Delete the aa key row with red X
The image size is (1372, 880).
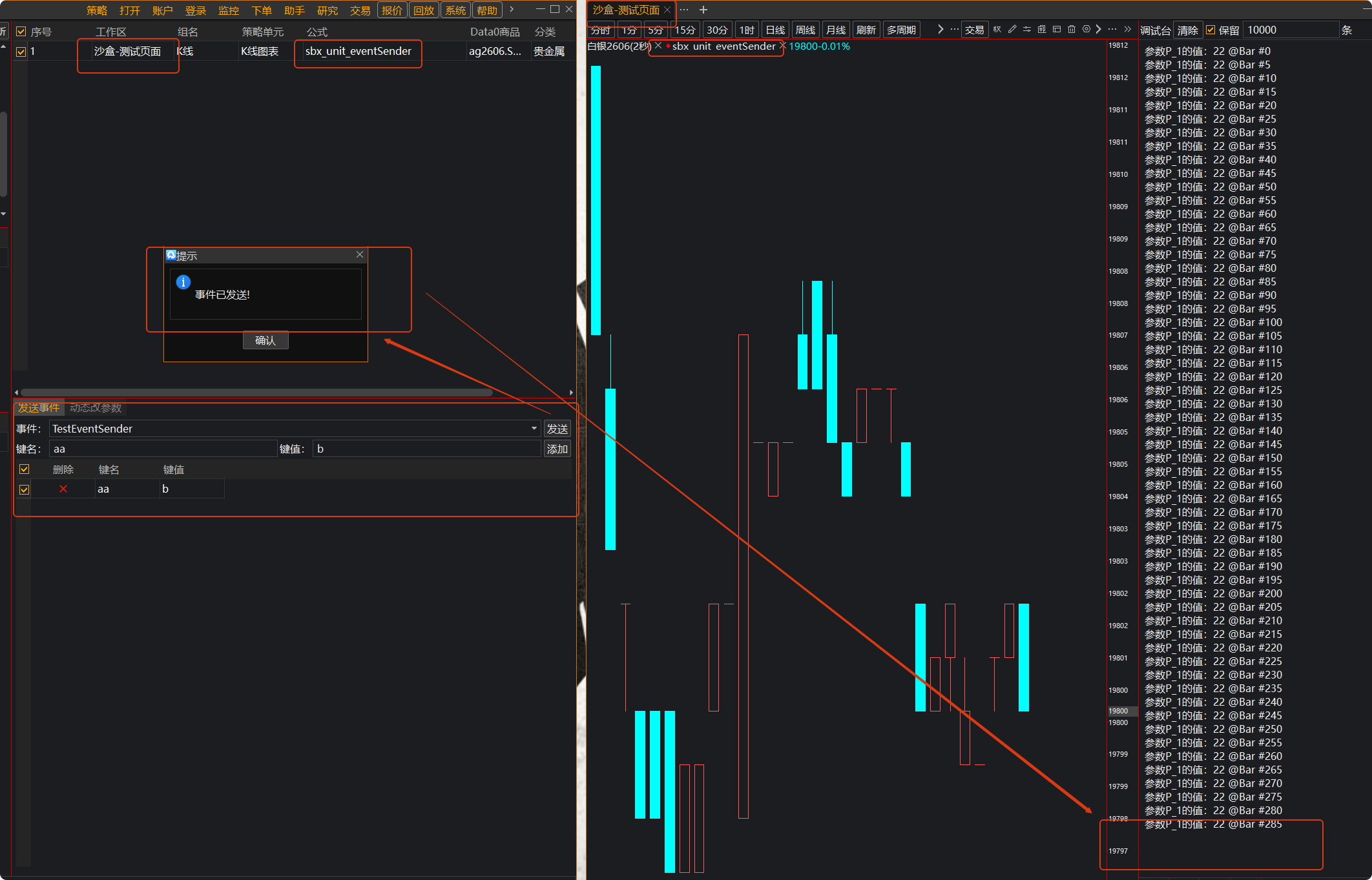point(63,489)
